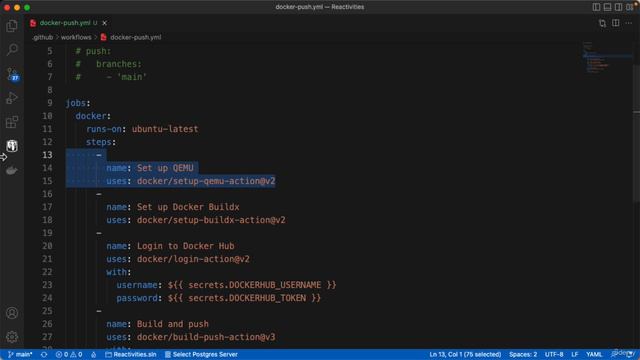
Task: Open the Accounts icon in activity bar
Action: point(12,313)
